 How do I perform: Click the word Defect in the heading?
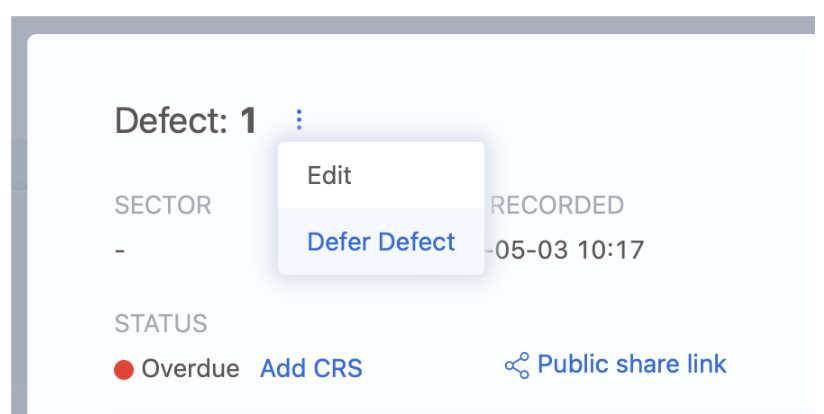[172, 122]
